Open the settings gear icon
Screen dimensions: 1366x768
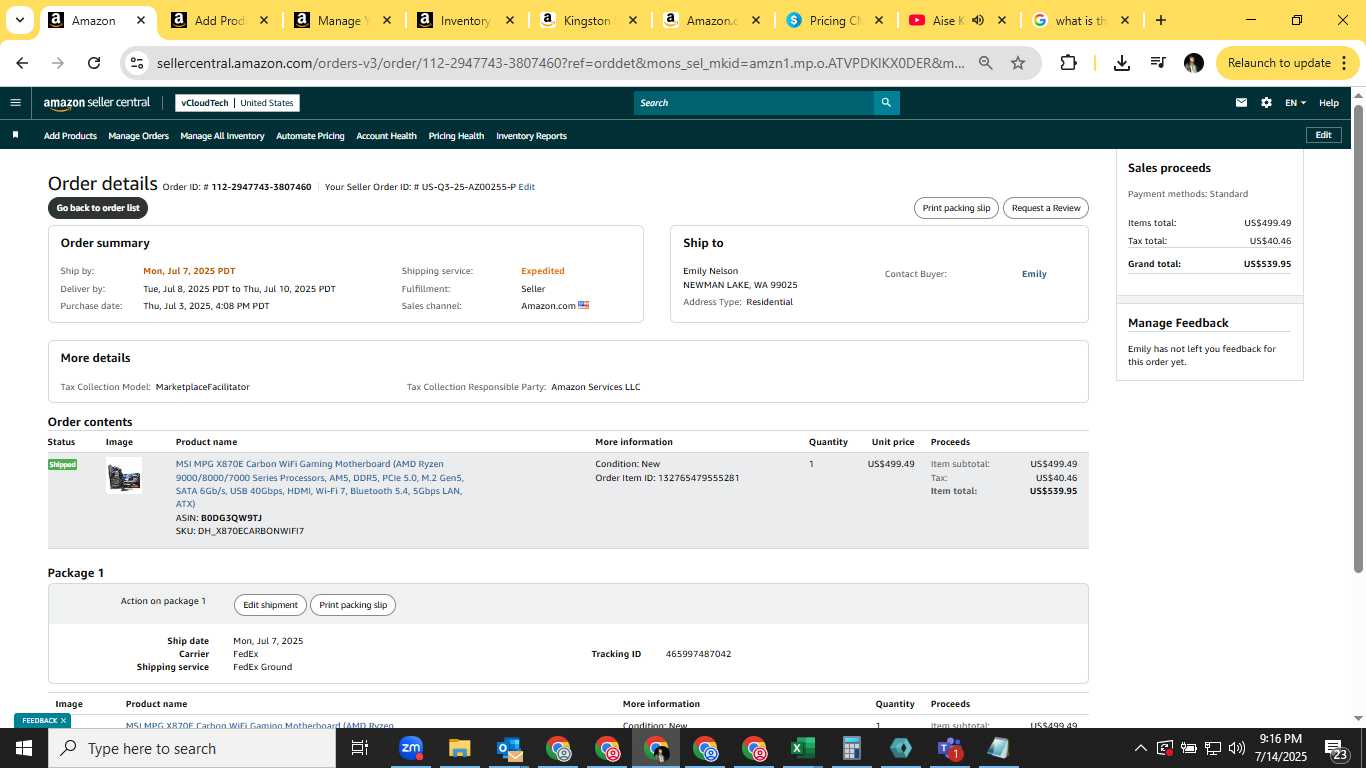point(1266,102)
